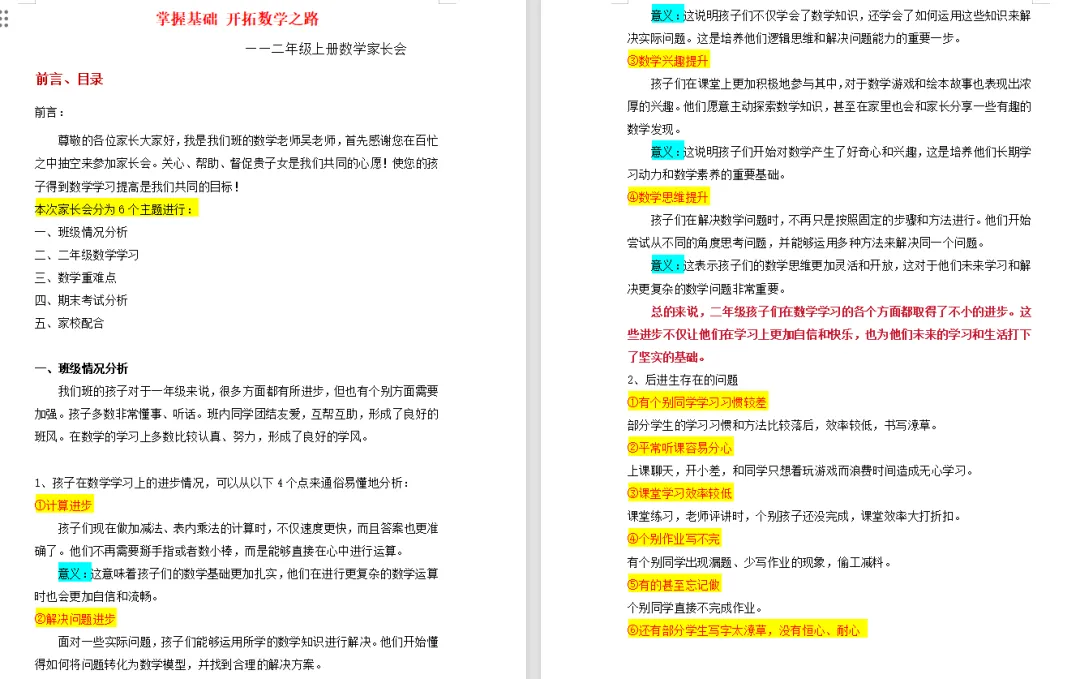Click the line starting "上课聊天,开小差"
Image resolution: width=1080 pixels, height=679 pixels.
click(802, 470)
